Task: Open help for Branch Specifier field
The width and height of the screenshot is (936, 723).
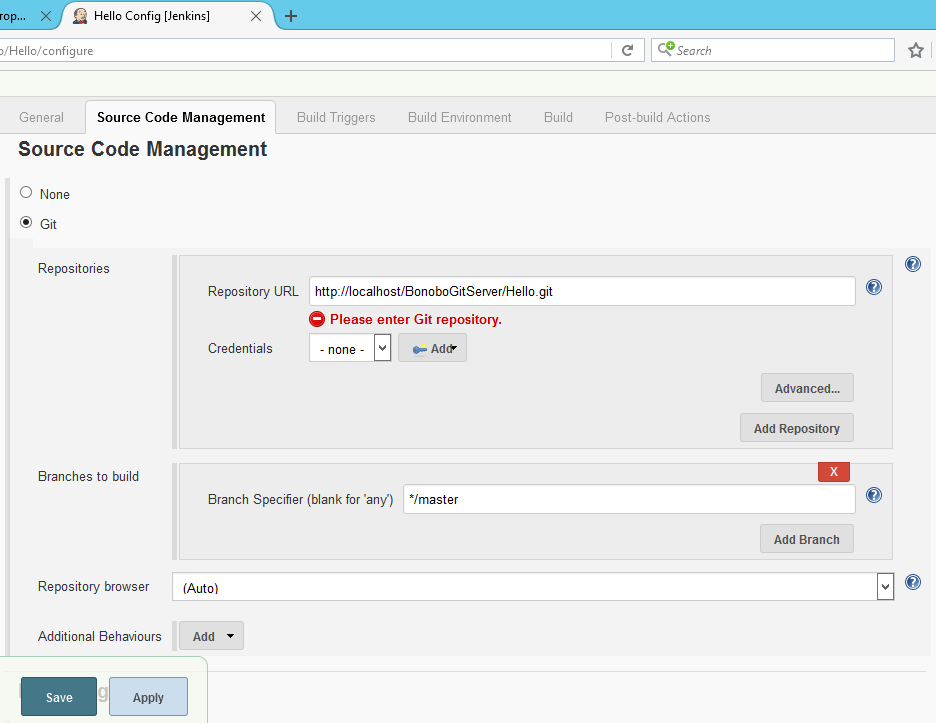Action: (x=874, y=495)
